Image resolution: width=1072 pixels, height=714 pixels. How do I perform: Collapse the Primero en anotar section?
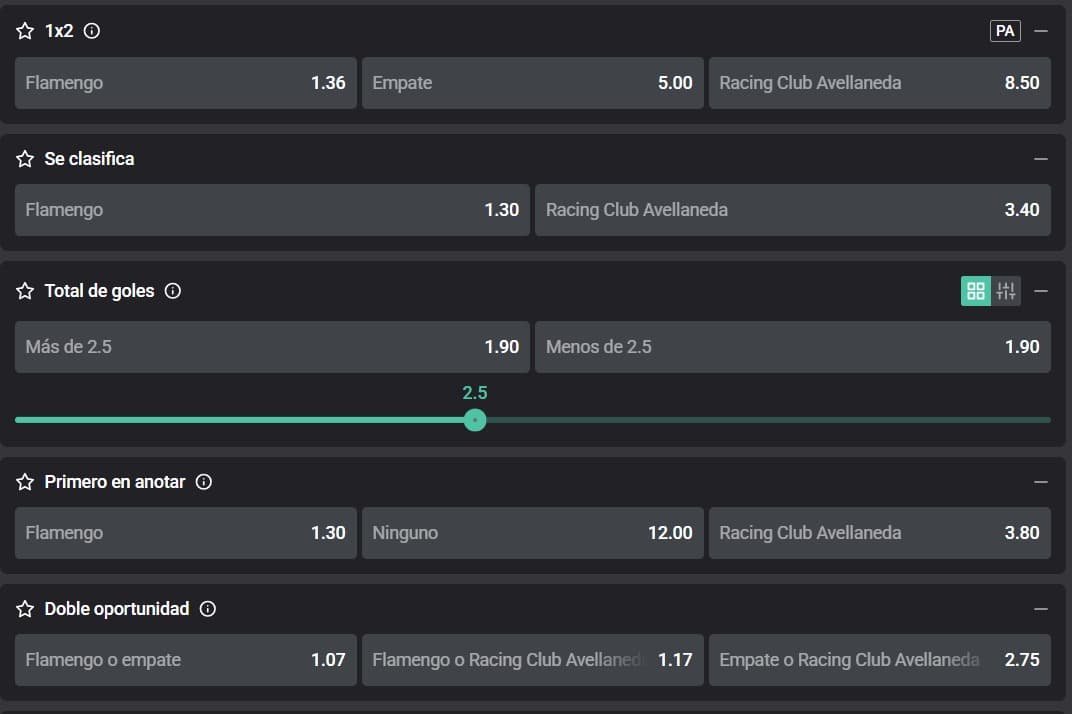[1041, 482]
